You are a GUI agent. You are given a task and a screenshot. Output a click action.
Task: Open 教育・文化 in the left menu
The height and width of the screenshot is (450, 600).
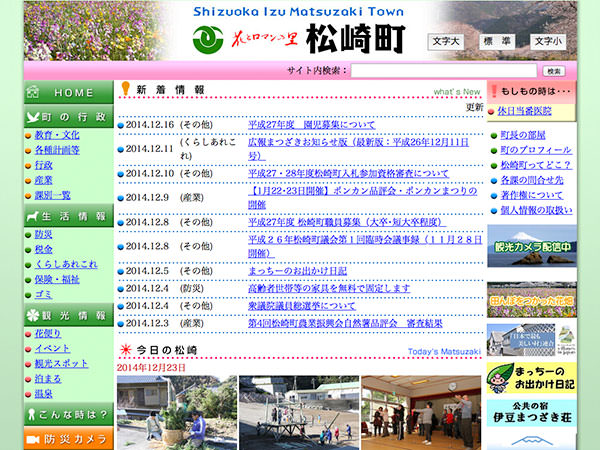tap(57, 135)
